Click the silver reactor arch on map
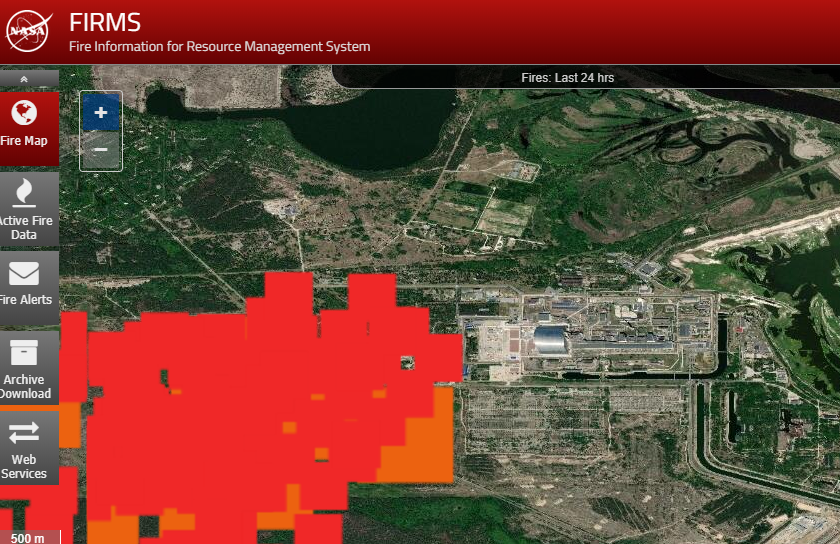Screen dimensions: 840x544 (x=551, y=340)
